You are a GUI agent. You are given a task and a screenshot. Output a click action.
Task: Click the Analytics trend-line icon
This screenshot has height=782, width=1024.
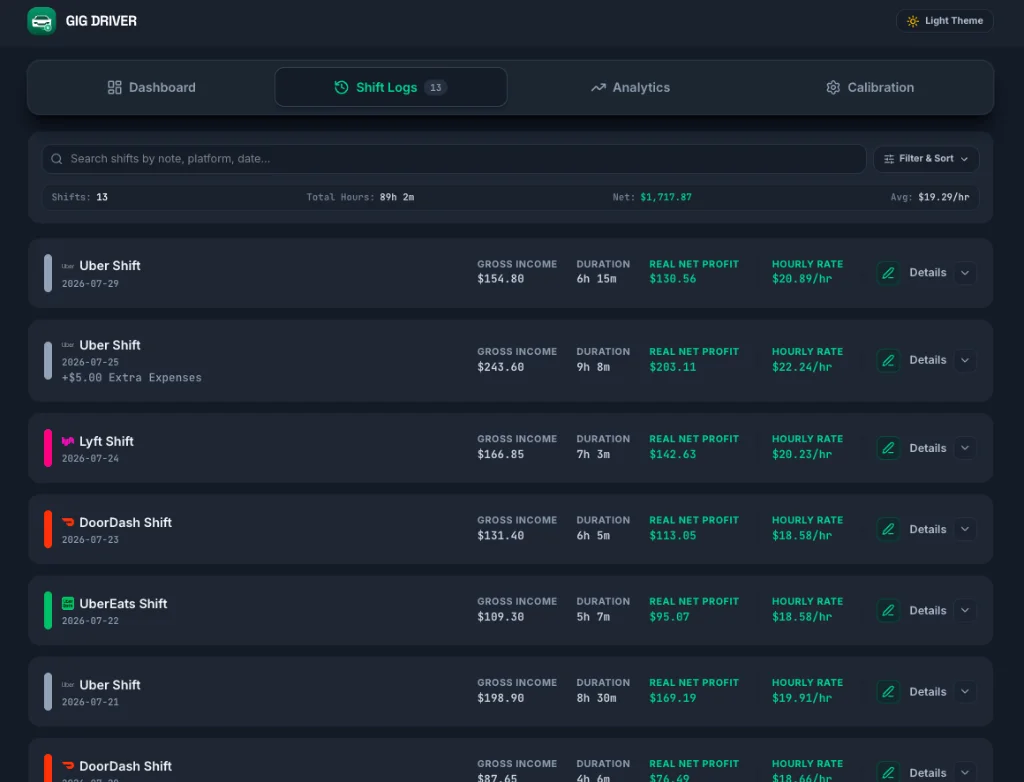coord(598,88)
